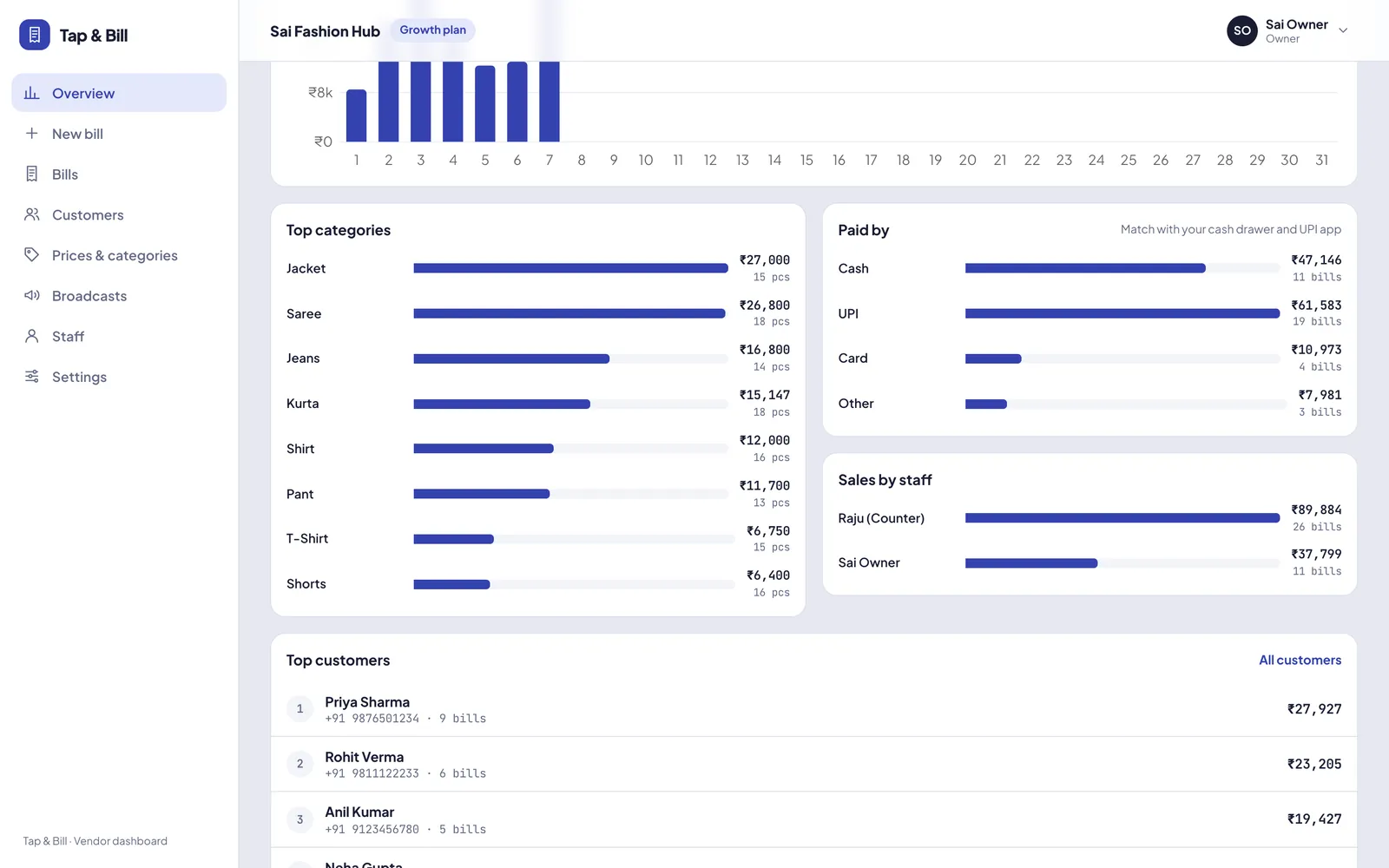This screenshot has height=868, width=1389.
Task: Select the Priya Sharma customer row
Action: point(813,709)
